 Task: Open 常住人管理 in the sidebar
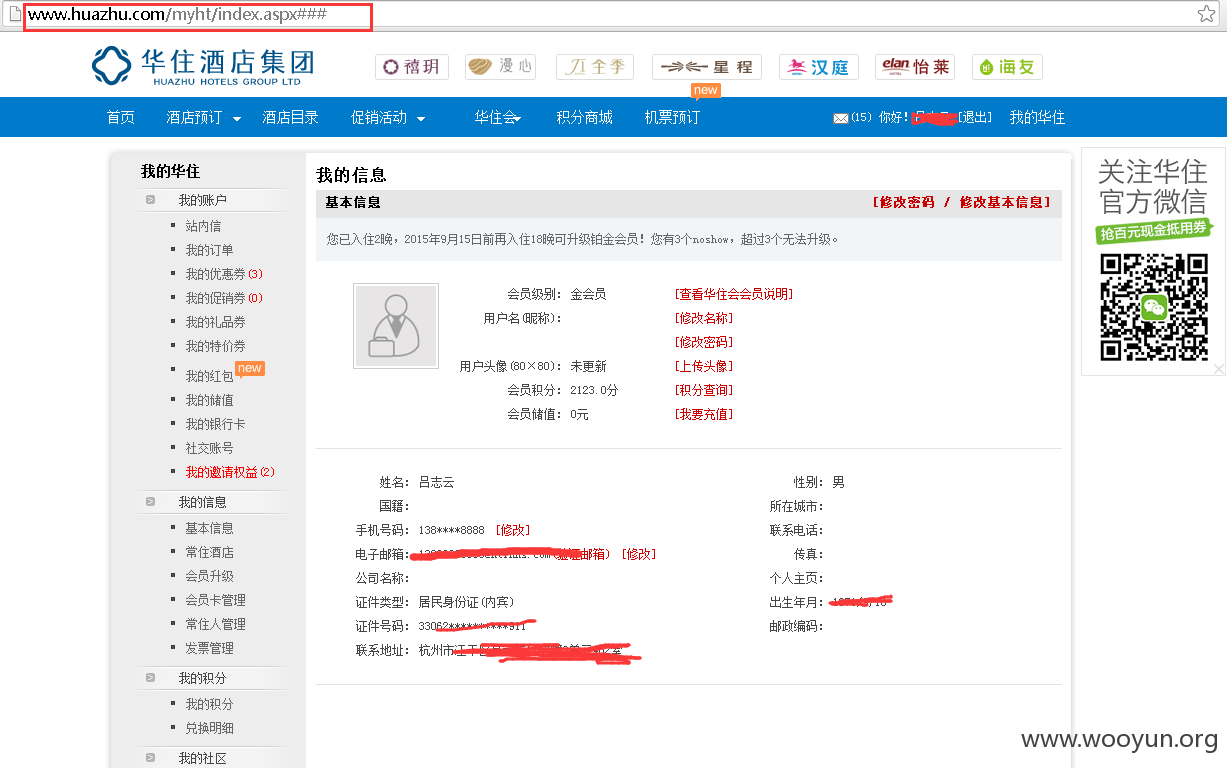(215, 624)
